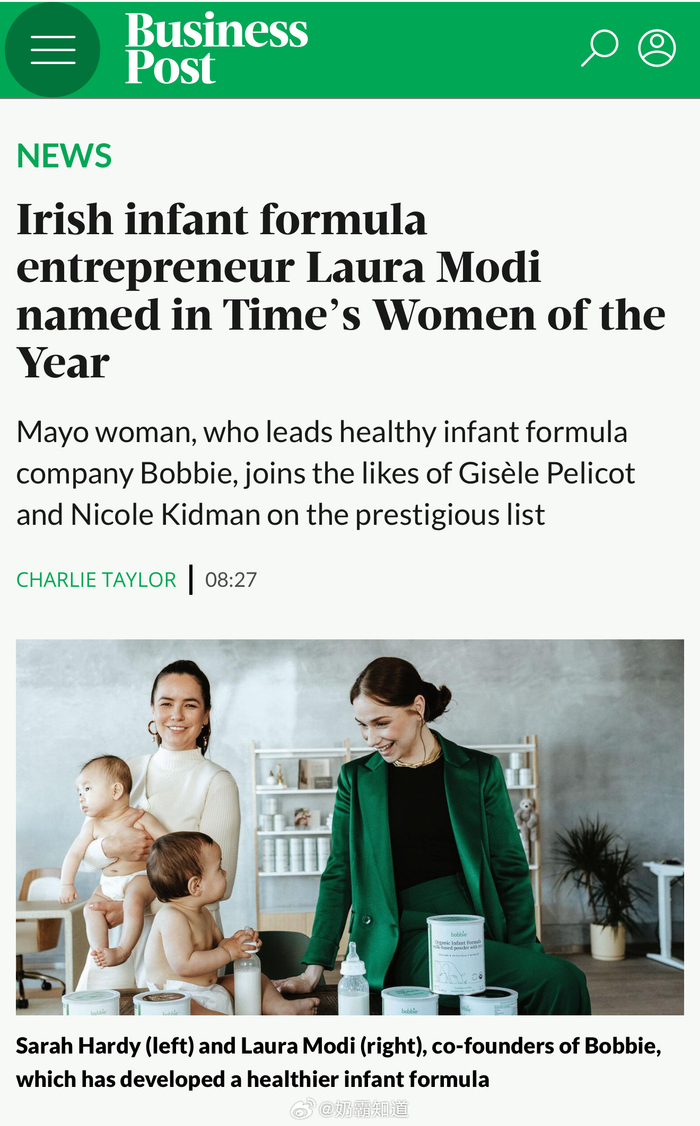Click the Laura Modi article headline

pyautogui.click(x=340, y=290)
